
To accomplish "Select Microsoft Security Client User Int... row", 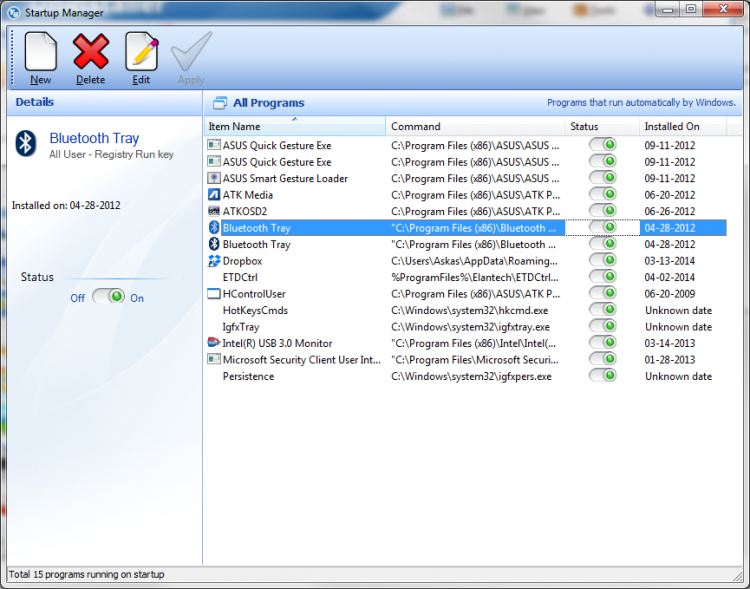I will pyautogui.click(x=302, y=360).
